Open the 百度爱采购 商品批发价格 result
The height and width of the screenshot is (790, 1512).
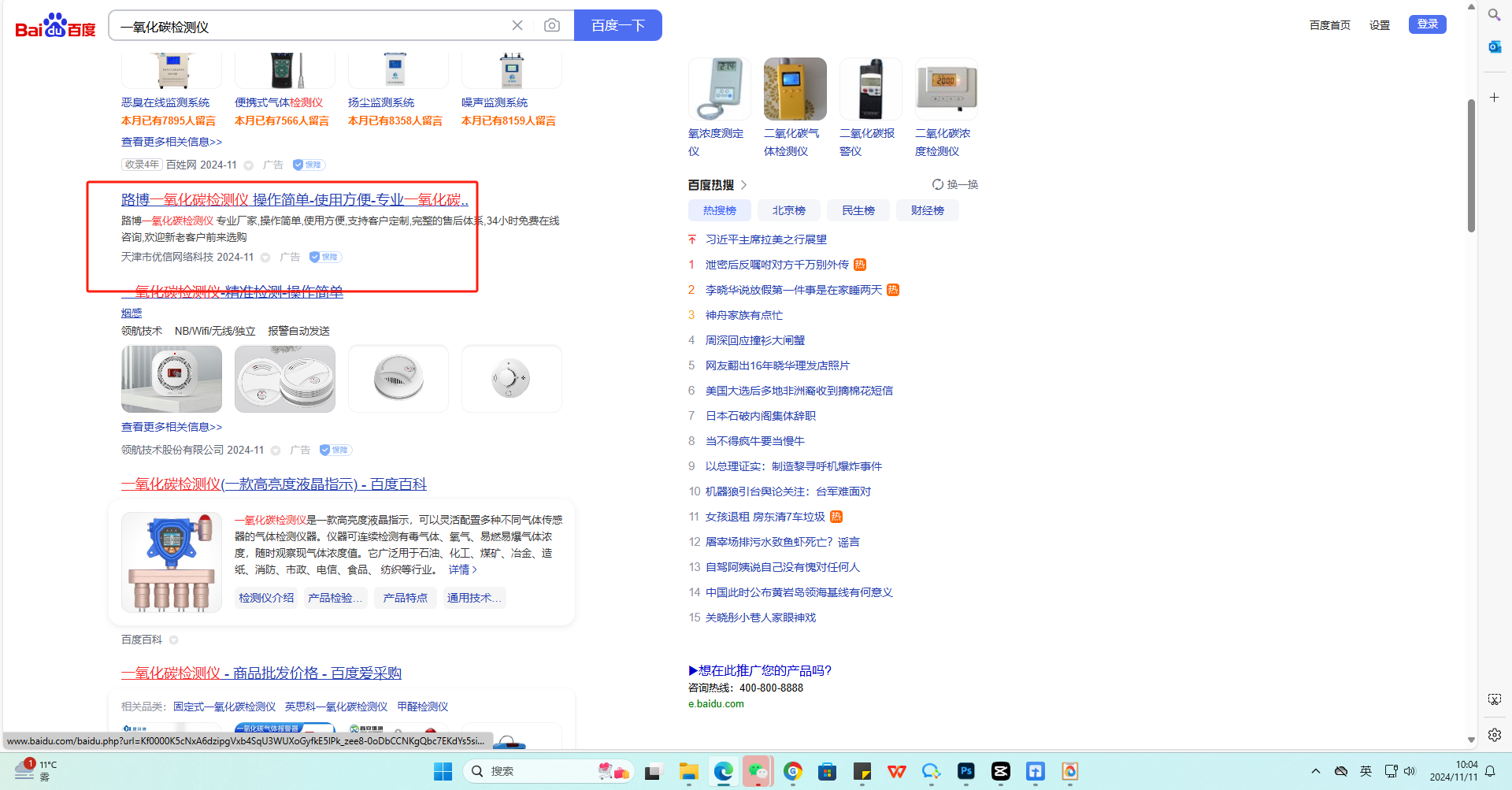coord(261,673)
